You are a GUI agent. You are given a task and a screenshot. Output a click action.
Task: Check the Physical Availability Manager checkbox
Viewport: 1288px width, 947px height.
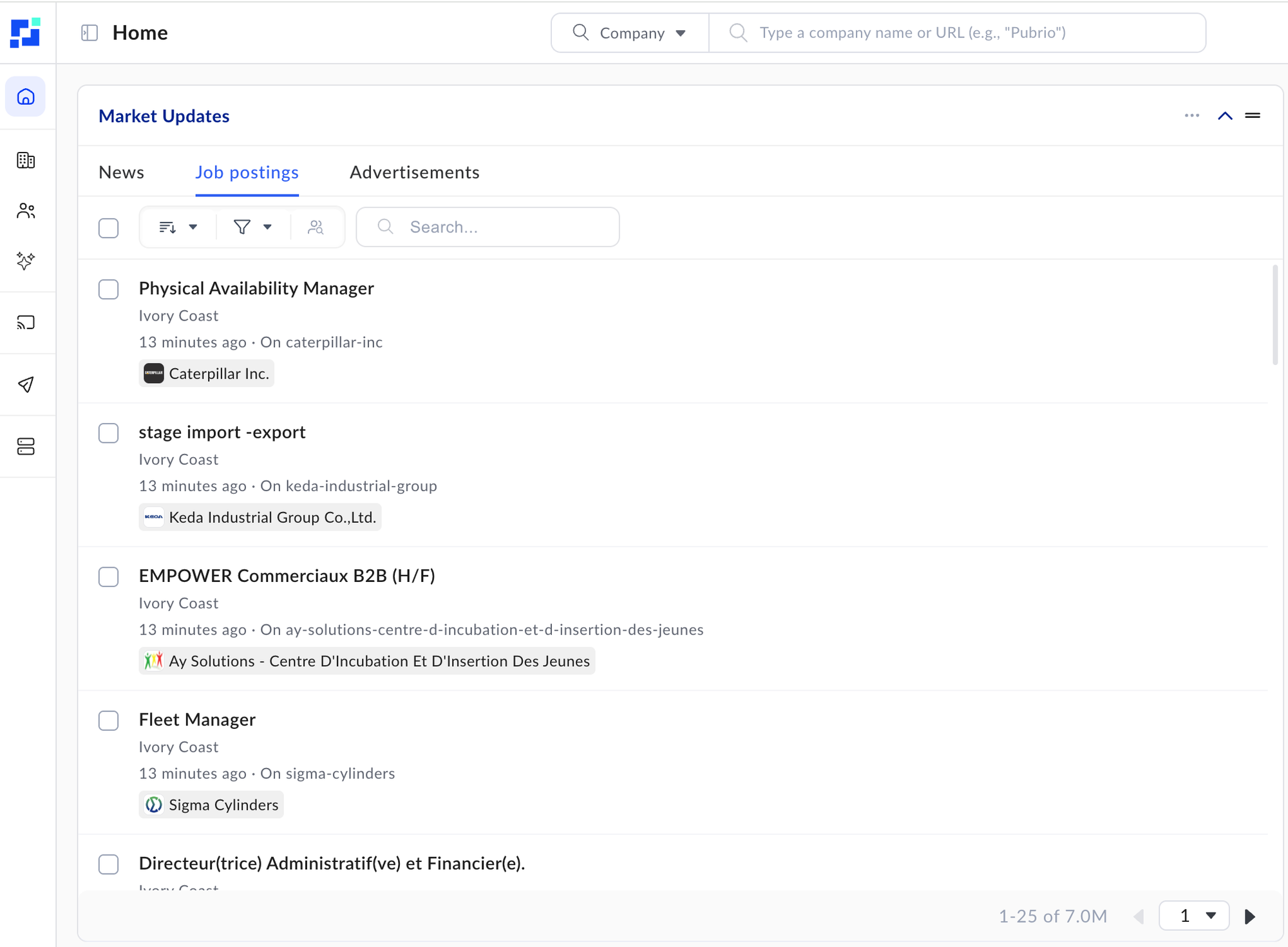tap(109, 289)
